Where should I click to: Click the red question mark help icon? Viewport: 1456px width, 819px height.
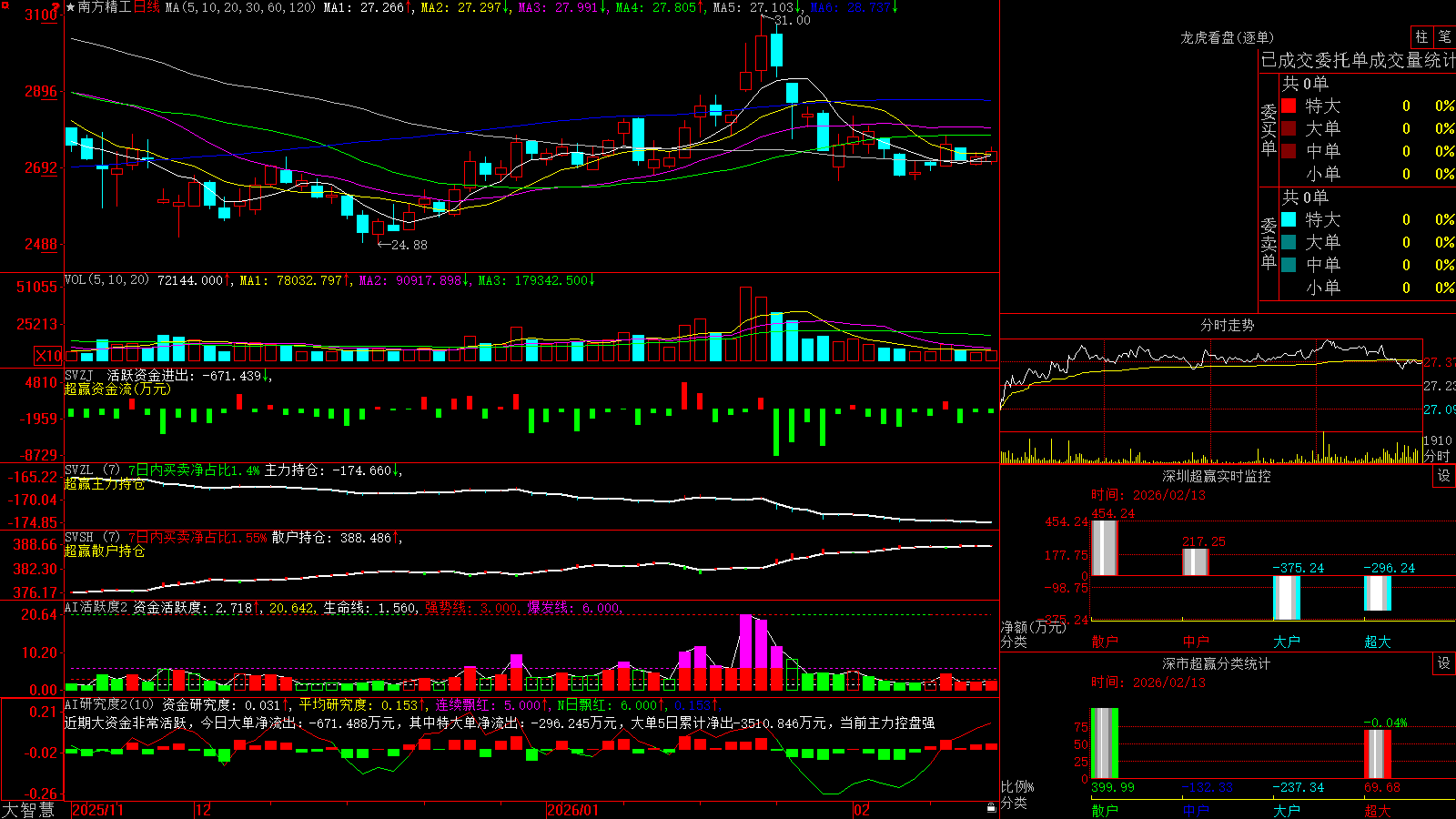pos(56,7)
